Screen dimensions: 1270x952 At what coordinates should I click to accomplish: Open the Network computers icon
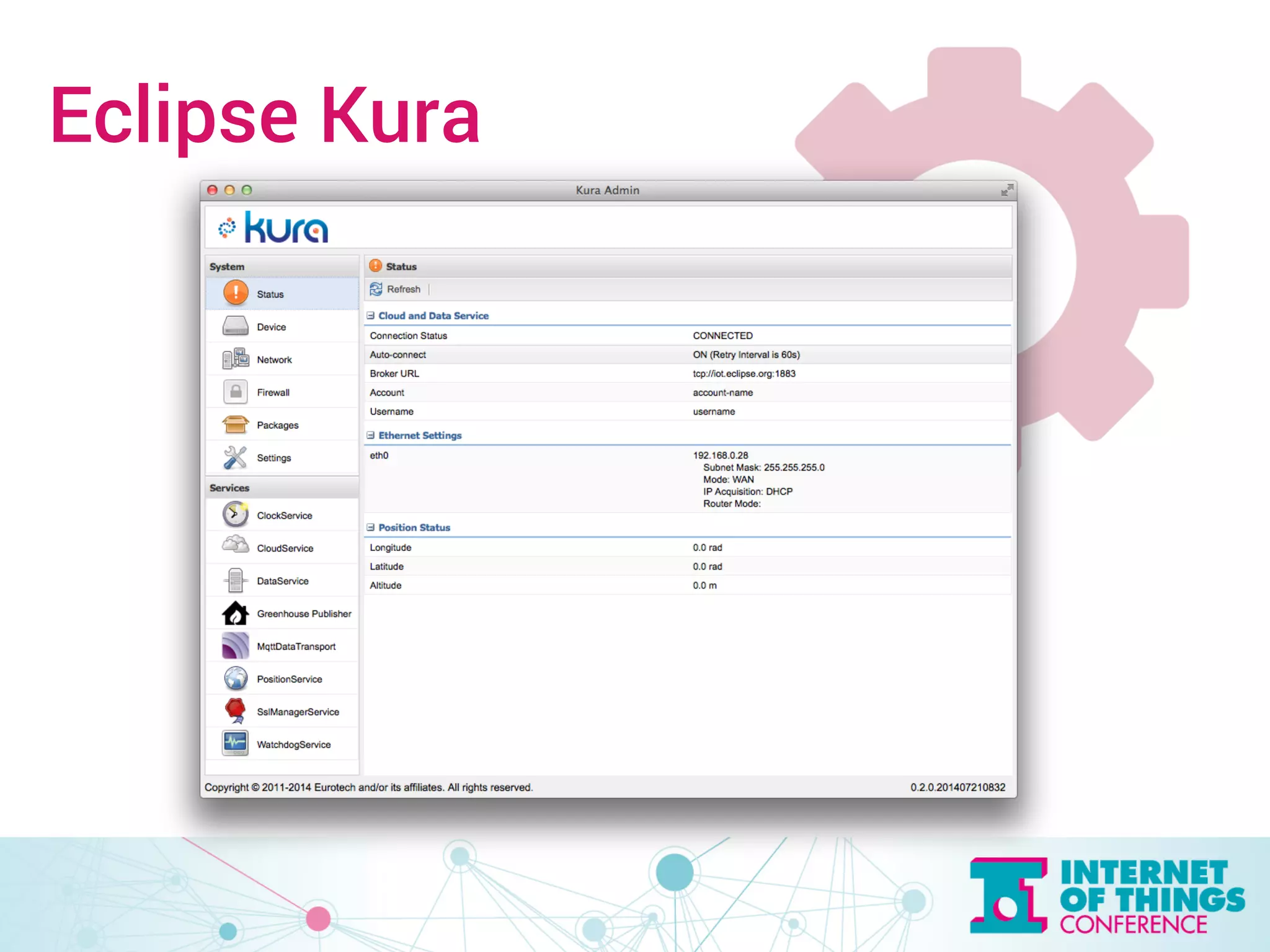(x=236, y=359)
